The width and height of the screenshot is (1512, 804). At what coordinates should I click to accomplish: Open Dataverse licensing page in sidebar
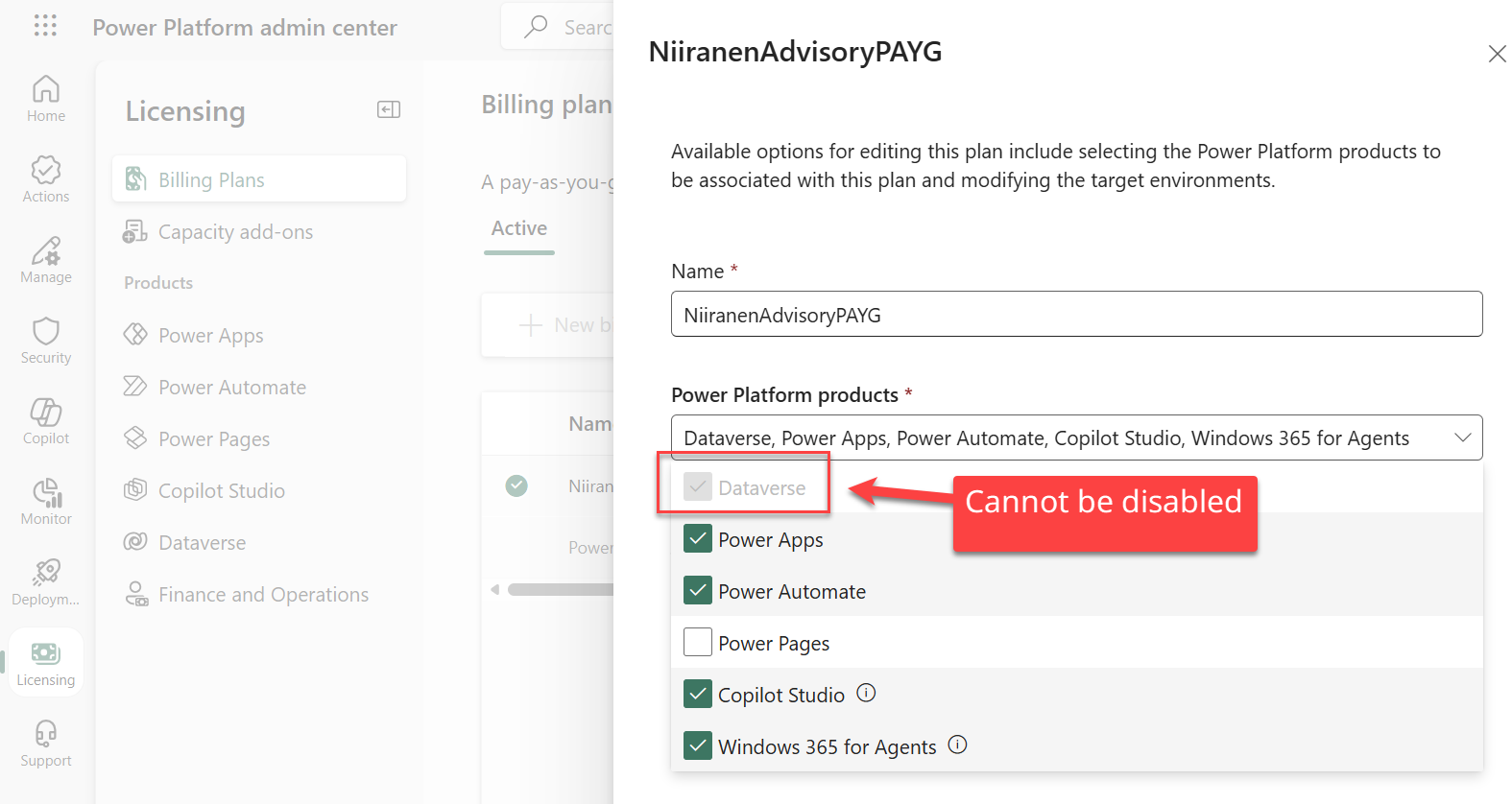tap(259, 542)
